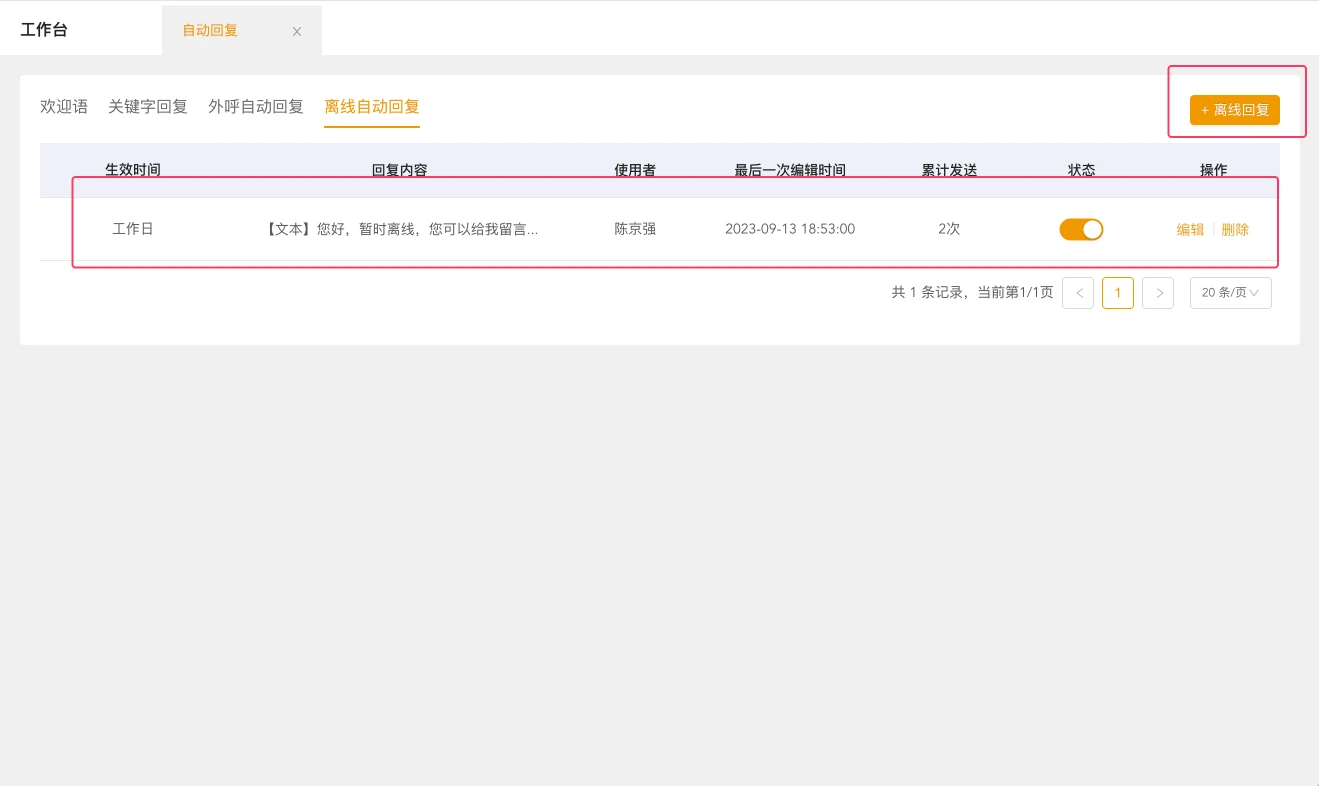Click the timestamp 2023-09-13 18:53:00
Viewport: 1319px width, 786px height.
pyautogui.click(x=790, y=229)
